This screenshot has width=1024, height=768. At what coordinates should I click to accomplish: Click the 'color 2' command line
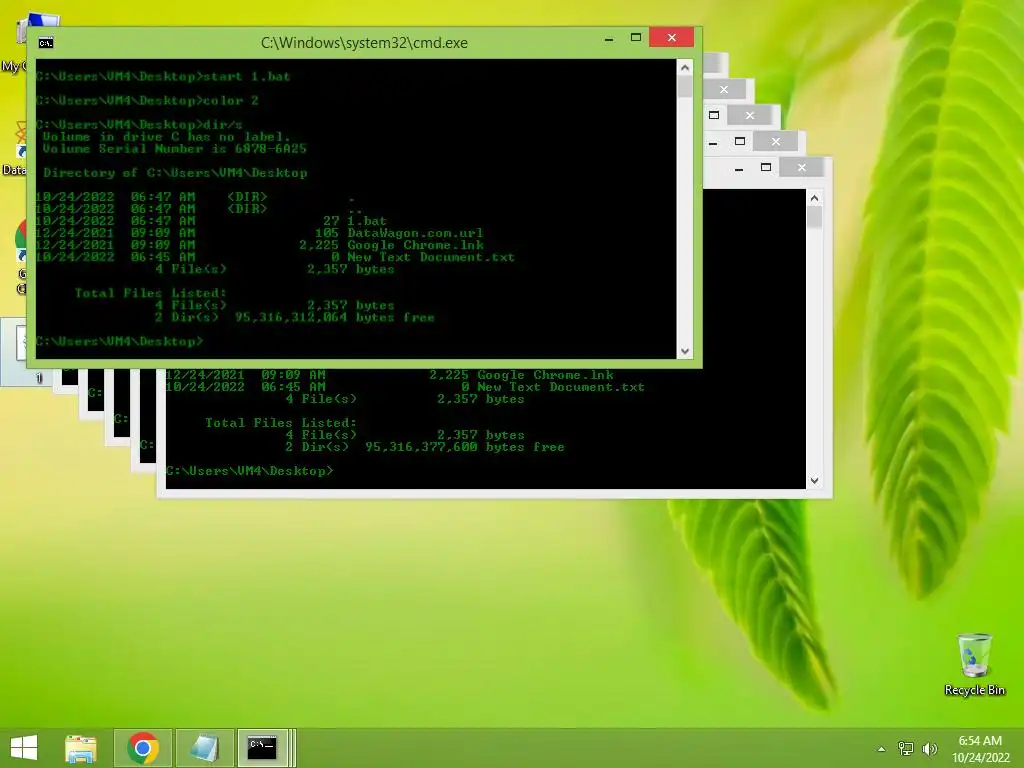tap(231, 101)
